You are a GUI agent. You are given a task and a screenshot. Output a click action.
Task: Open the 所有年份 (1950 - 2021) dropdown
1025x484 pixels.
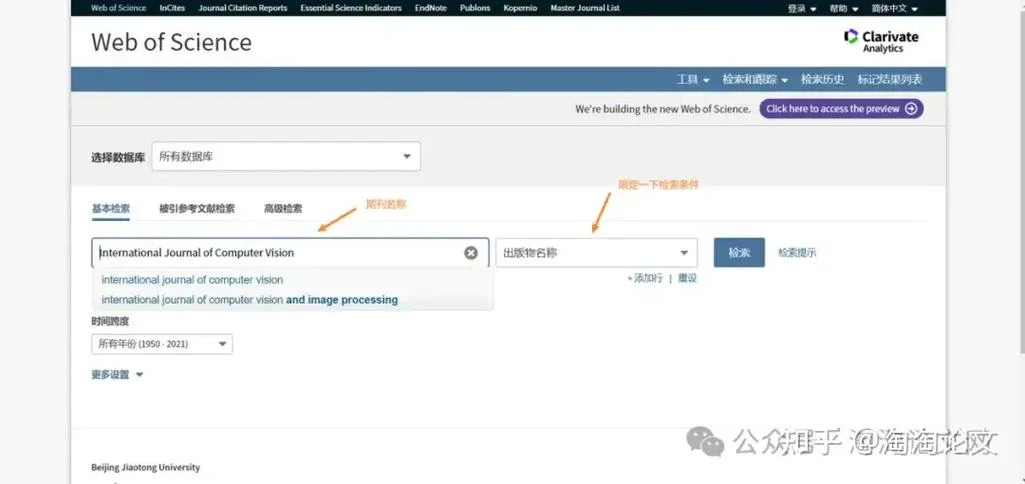tap(162, 344)
